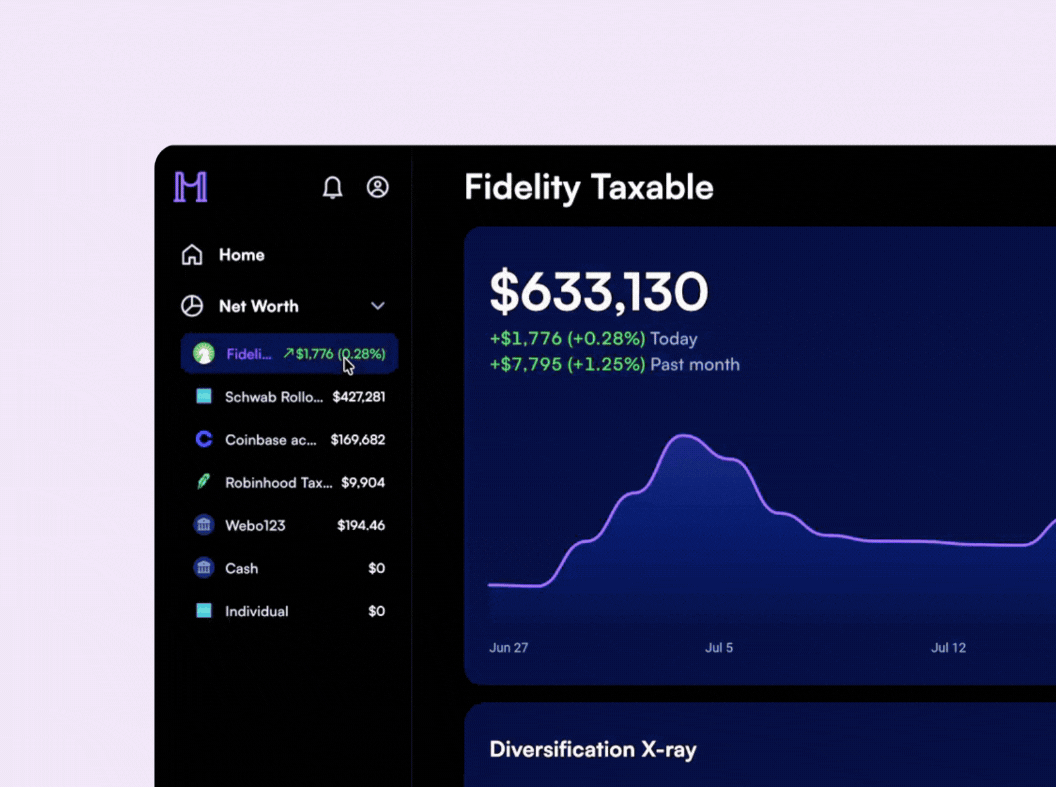Click the +$1,776 (+0.28%) Today change
Screen dimensions: 1056x787
coord(593,339)
